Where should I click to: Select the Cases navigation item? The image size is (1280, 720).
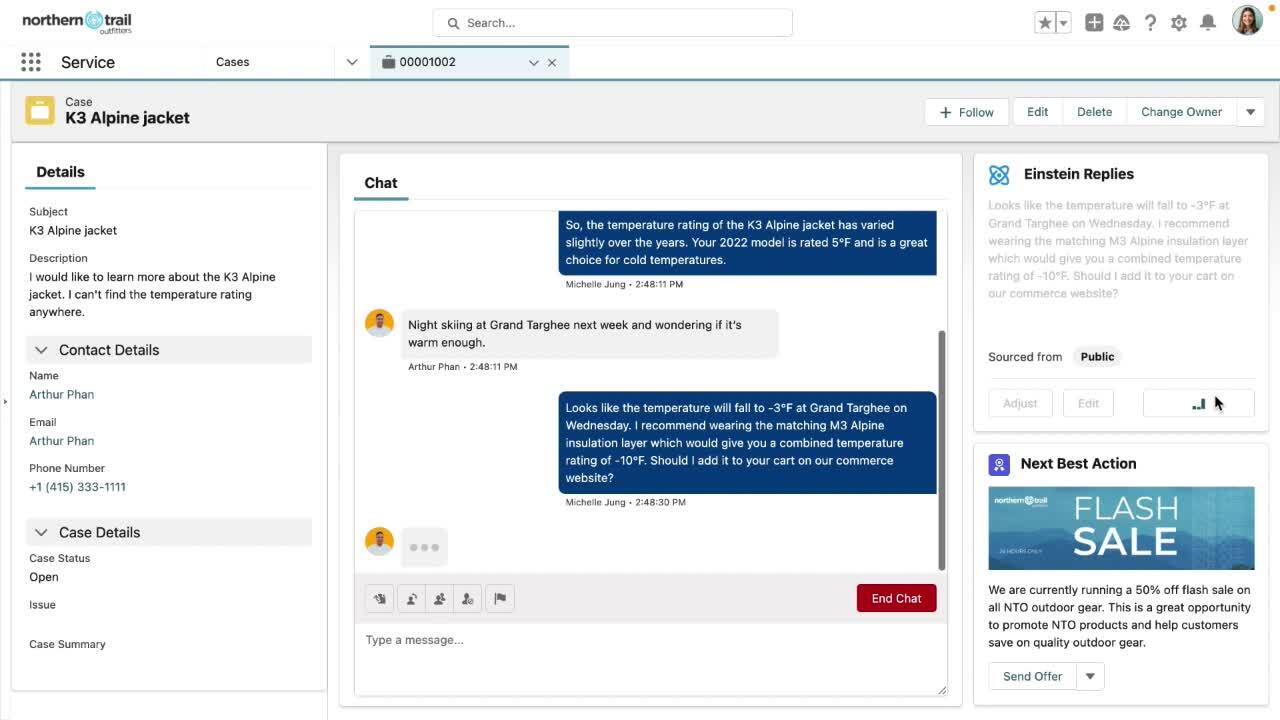point(232,62)
